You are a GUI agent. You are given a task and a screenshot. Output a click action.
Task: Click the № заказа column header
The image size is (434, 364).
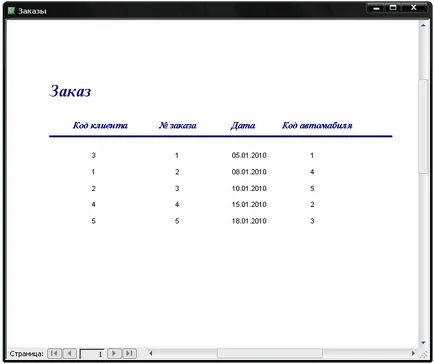tap(178, 126)
